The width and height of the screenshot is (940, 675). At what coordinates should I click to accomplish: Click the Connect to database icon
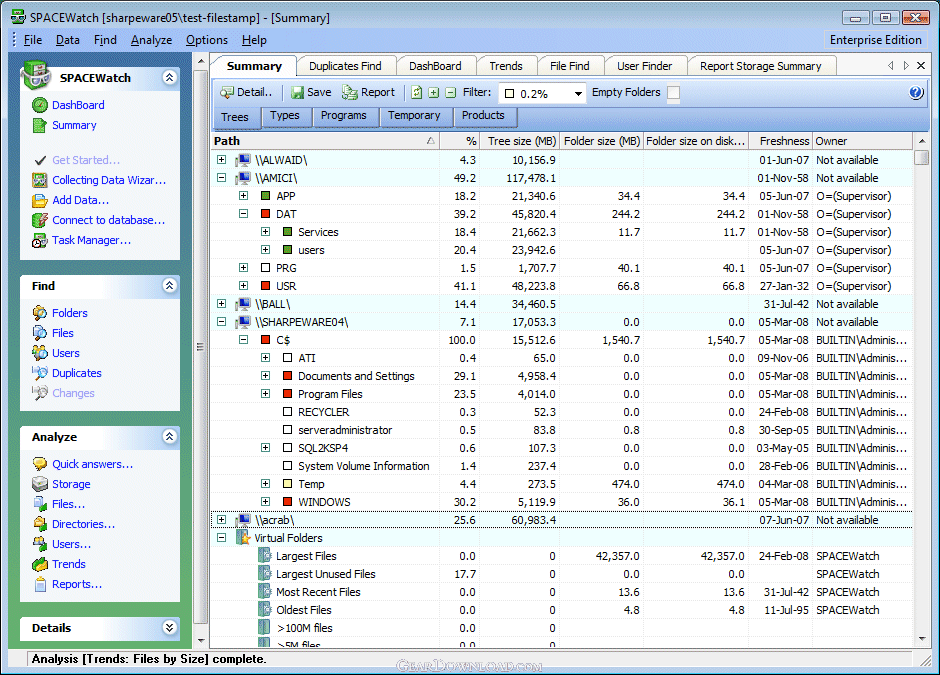40,221
